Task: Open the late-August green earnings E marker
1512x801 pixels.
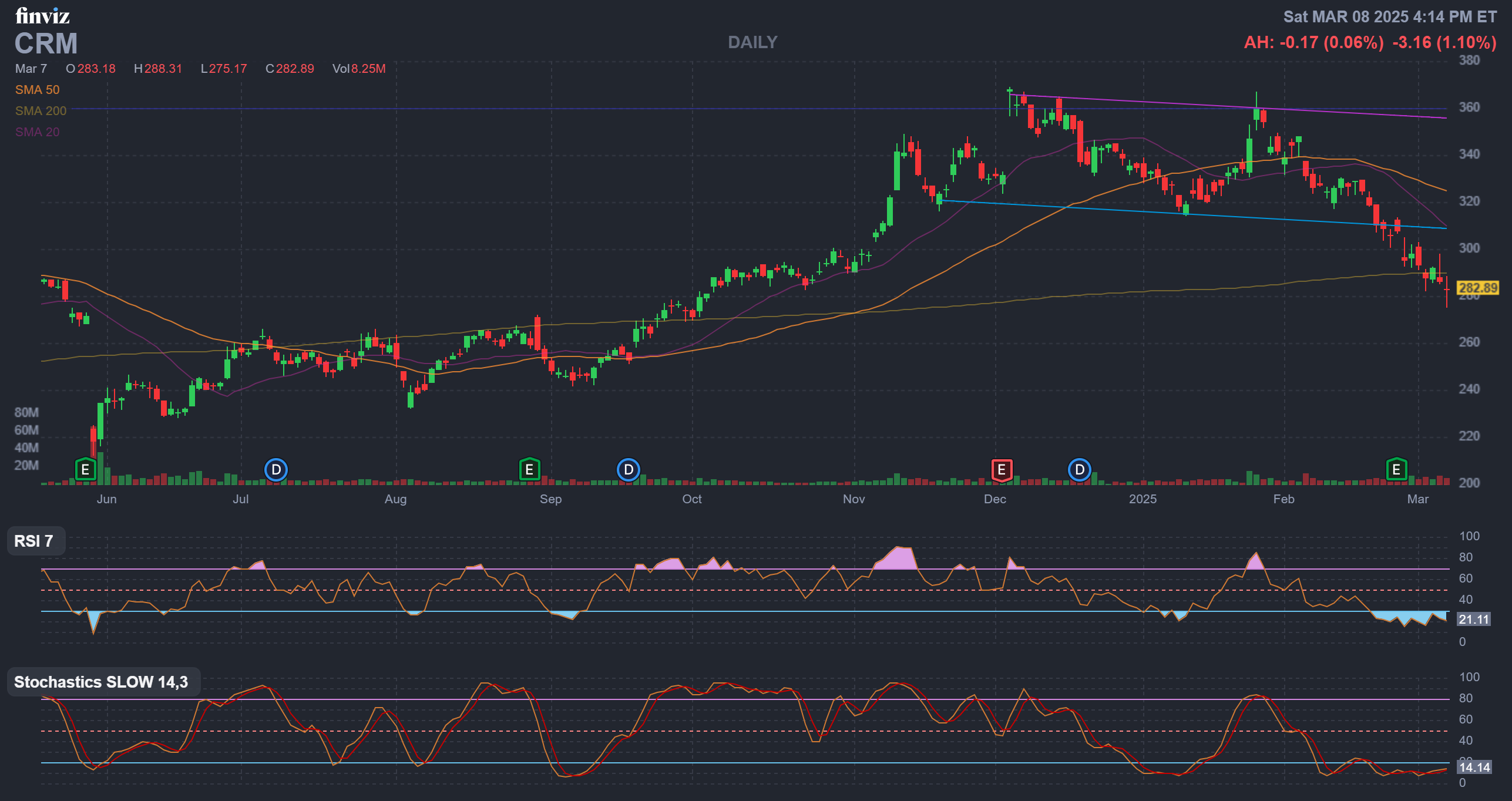Action: 529,470
